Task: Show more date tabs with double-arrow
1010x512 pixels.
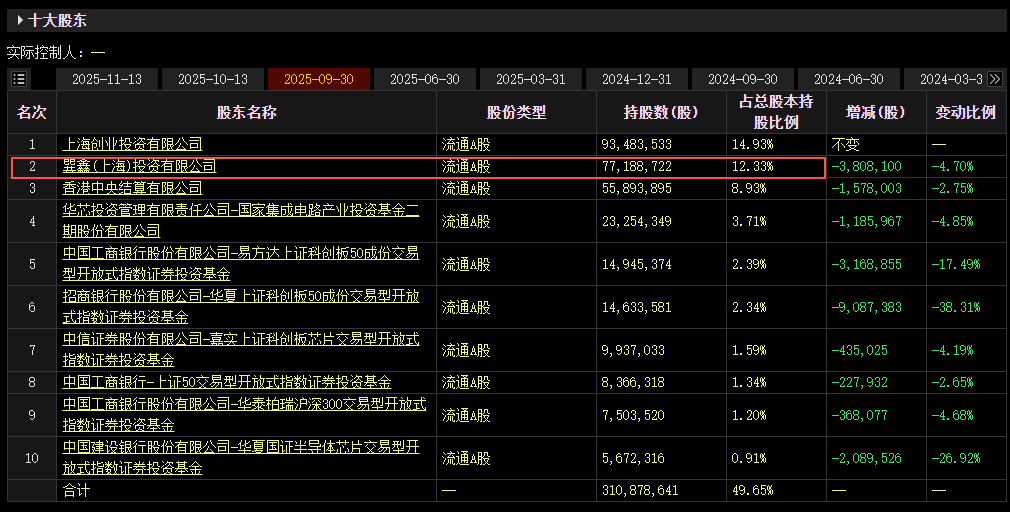Action: 995,79
